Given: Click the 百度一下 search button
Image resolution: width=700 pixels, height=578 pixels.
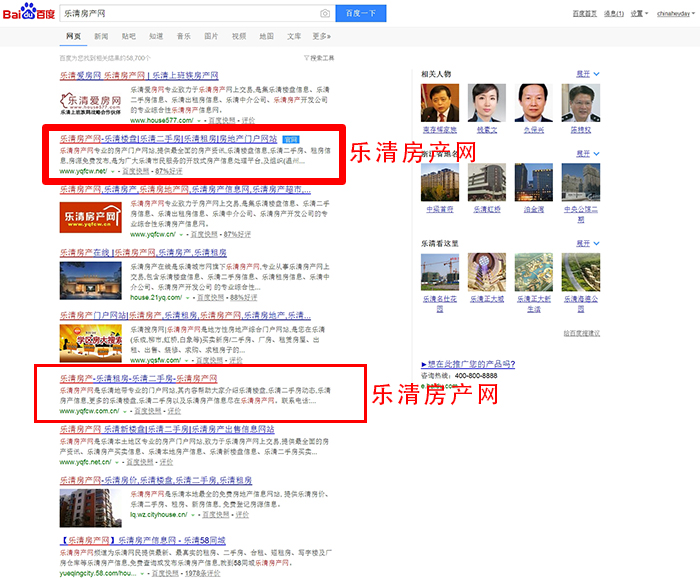Looking at the screenshot, I should (361, 13).
